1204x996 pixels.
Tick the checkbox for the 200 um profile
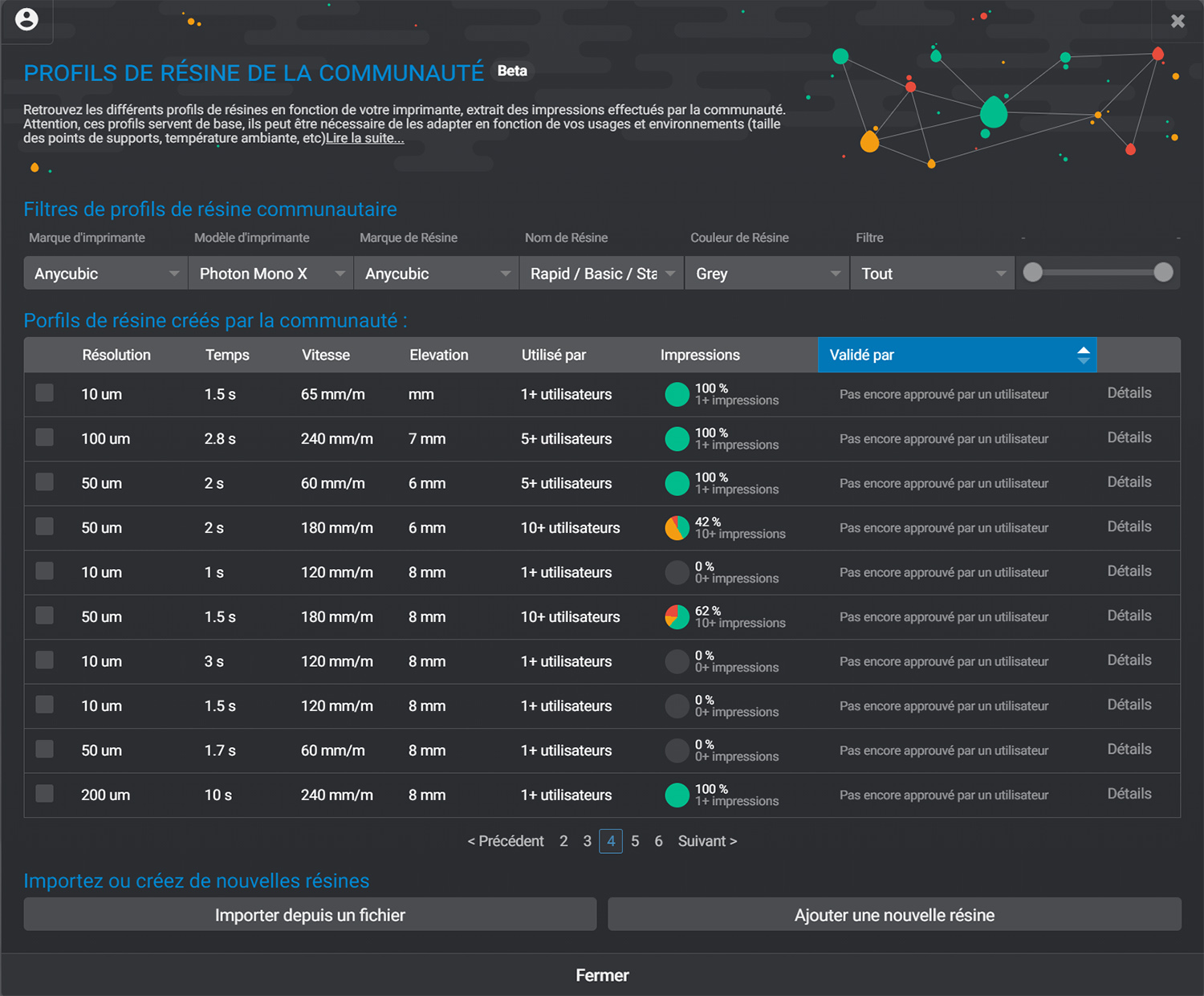tap(45, 794)
